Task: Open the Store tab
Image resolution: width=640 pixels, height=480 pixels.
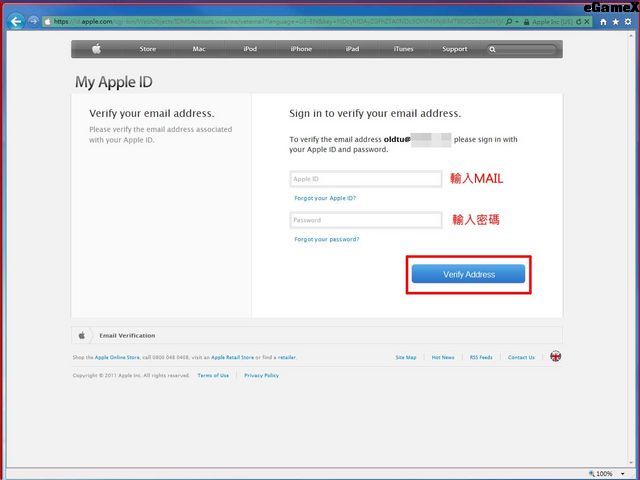Action: (148, 49)
